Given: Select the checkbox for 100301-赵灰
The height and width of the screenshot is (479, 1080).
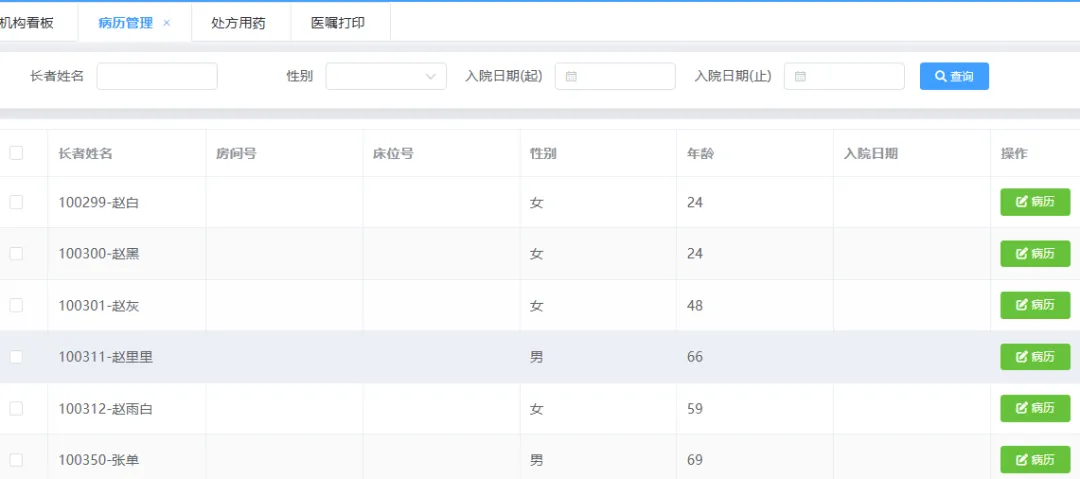Looking at the screenshot, I should [16, 305].
